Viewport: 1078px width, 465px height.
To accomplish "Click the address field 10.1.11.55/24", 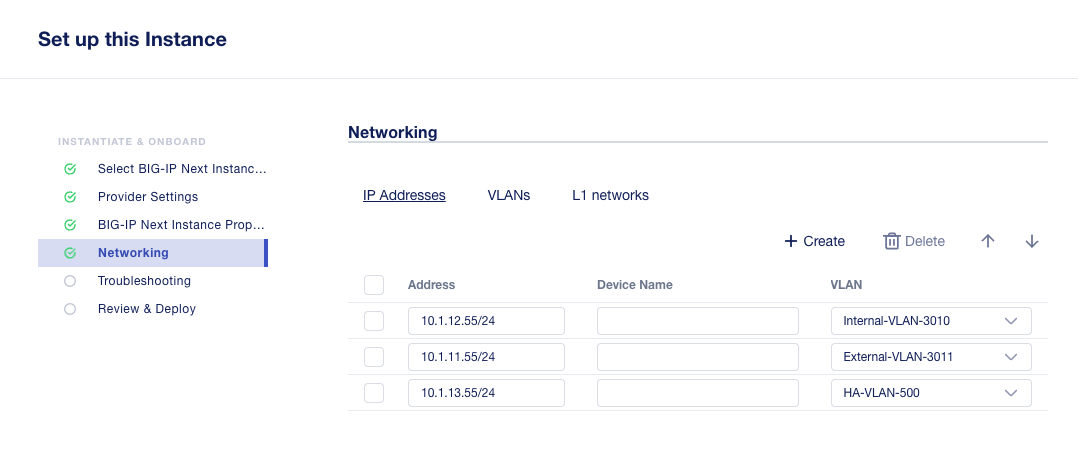I will 486,357.
